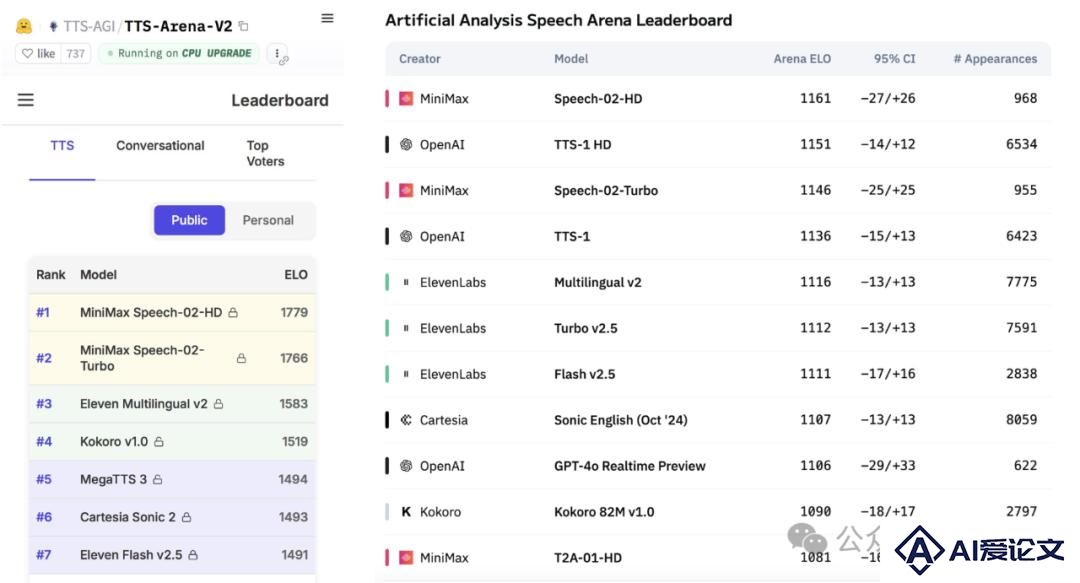Select Eleven Multilingual v2 model name
Screen dimensions: 1080x583
(143, 404)
